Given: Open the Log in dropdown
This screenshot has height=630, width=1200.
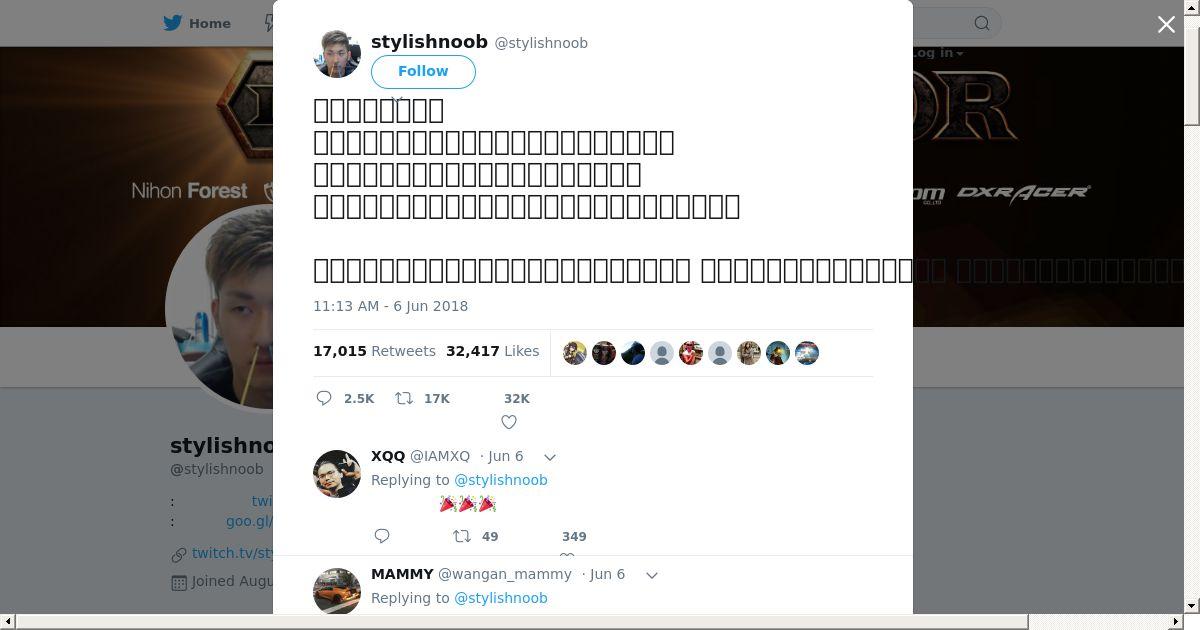Looking at the screenshot, I should [x=936, y=53].
